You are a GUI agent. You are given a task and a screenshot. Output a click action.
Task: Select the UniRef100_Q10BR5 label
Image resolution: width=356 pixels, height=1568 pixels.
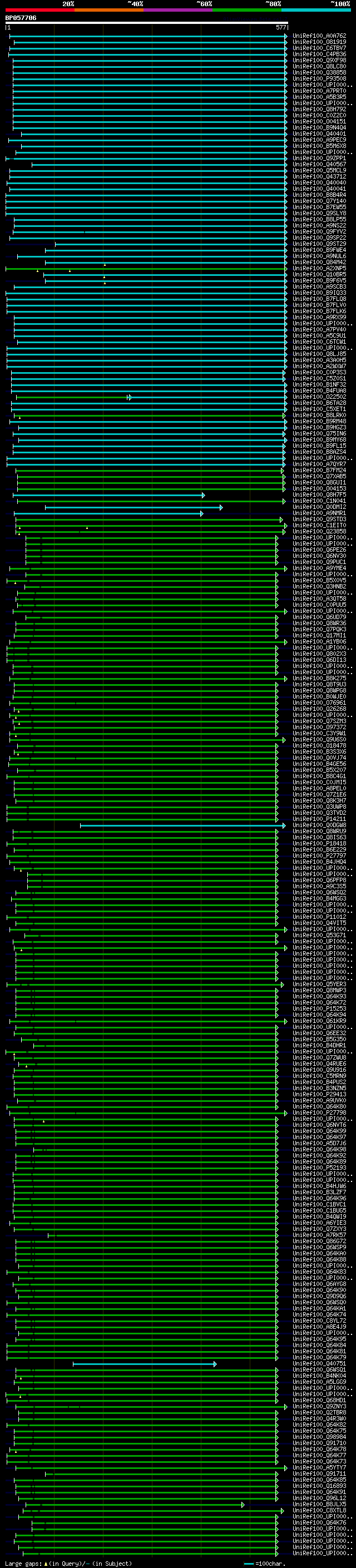coord(319,275)
